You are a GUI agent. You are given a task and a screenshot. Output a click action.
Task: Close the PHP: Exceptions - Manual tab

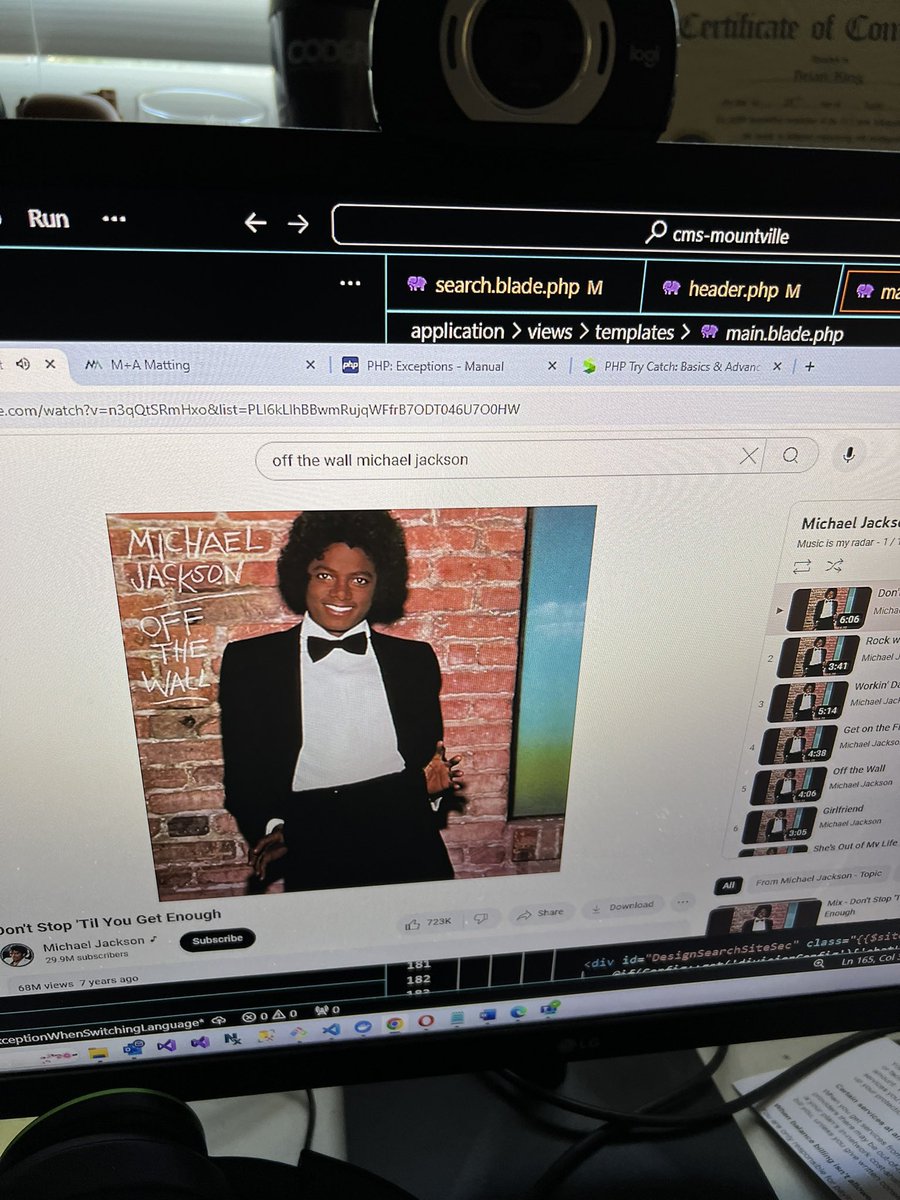point(552,367)
